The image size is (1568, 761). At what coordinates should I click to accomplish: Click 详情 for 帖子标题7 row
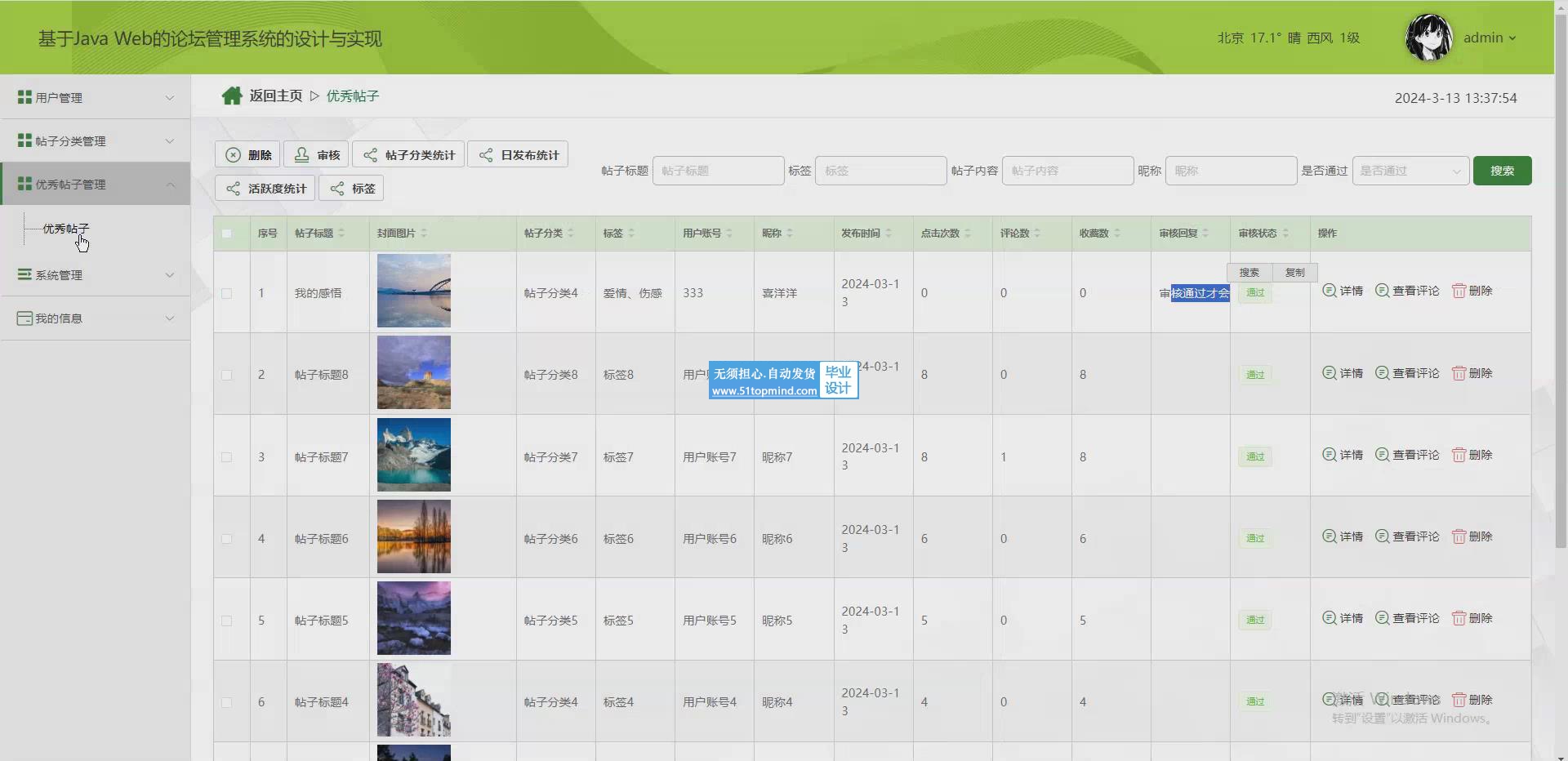point(1343,455)
